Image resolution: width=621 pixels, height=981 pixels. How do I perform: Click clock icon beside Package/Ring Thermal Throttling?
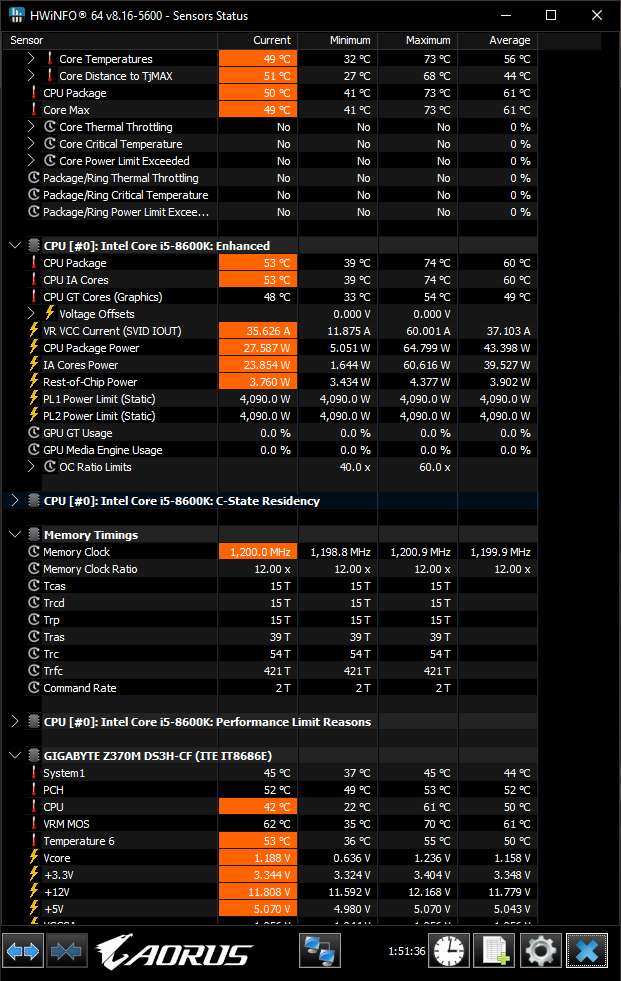click(x=34, y=178)
